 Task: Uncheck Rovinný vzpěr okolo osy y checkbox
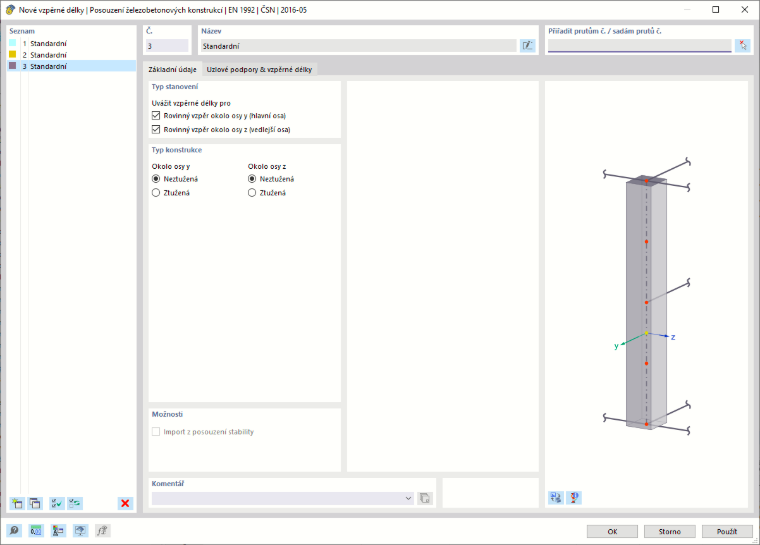pos(156,116)
